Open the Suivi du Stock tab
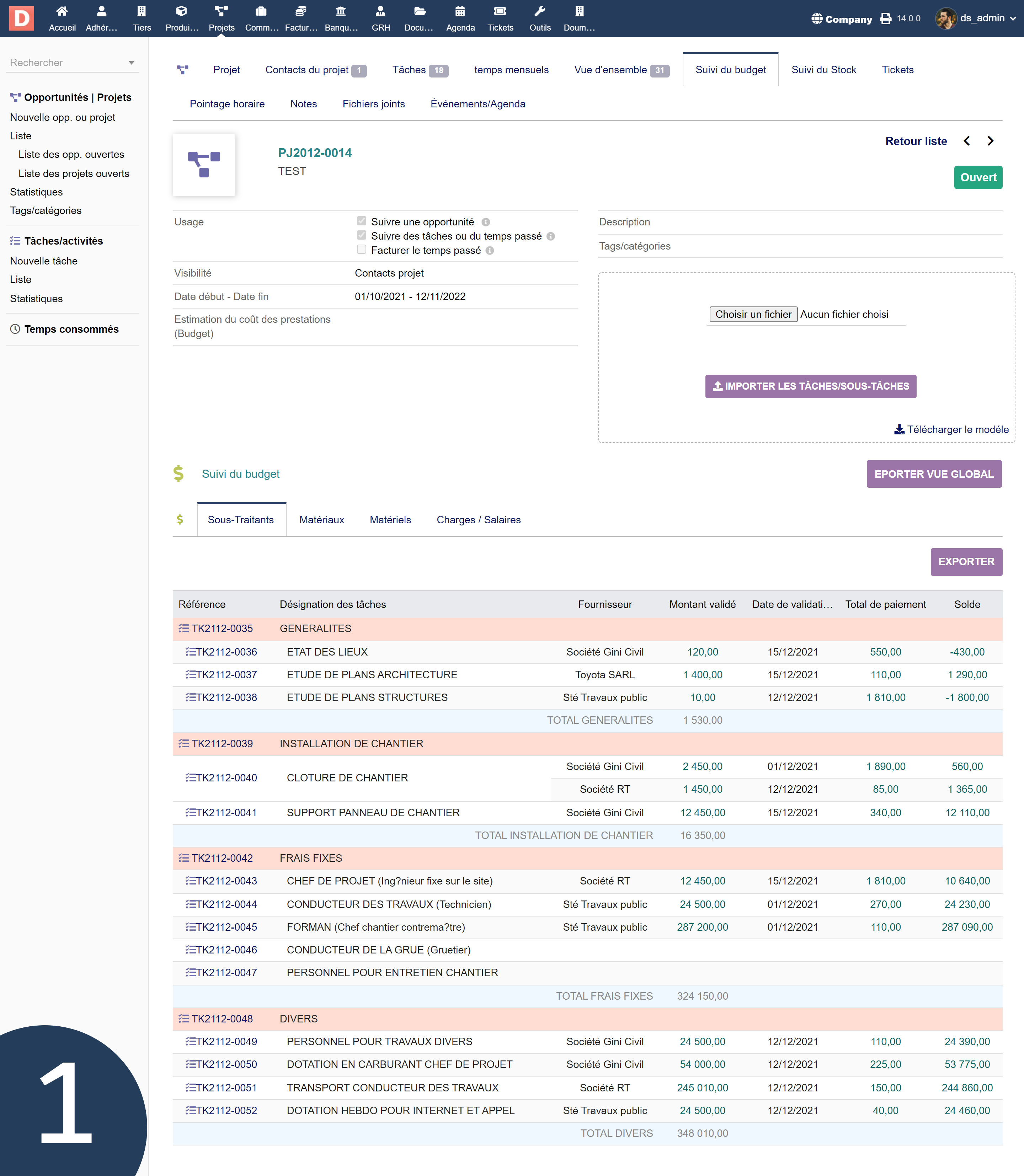Image resolution: width=1024 pixels, height=1176 pixels. [823, 70]
